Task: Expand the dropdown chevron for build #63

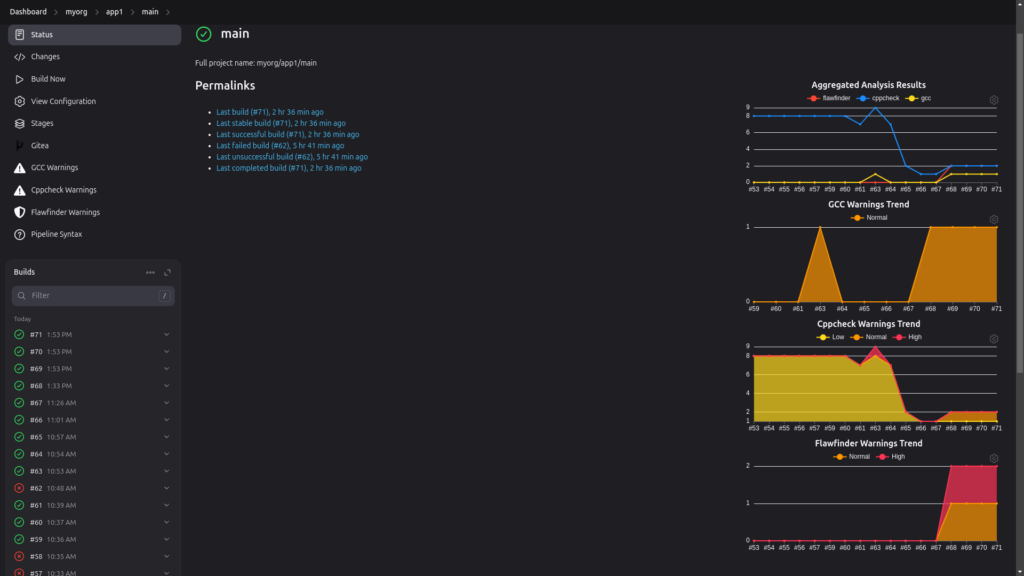Action: click(167, 471)
